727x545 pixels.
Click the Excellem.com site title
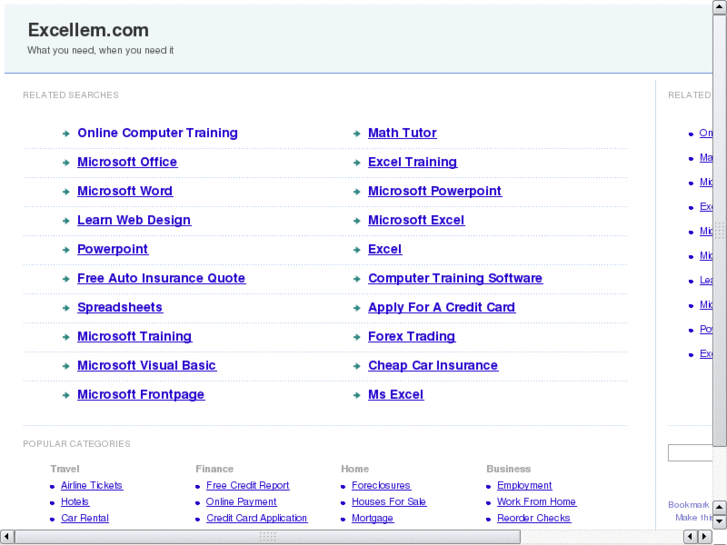tap(88, 30)
